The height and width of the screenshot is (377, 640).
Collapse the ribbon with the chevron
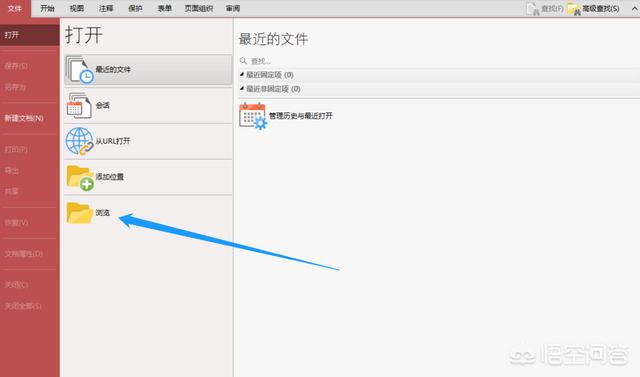pyautogui.click(x=635, y=9)
